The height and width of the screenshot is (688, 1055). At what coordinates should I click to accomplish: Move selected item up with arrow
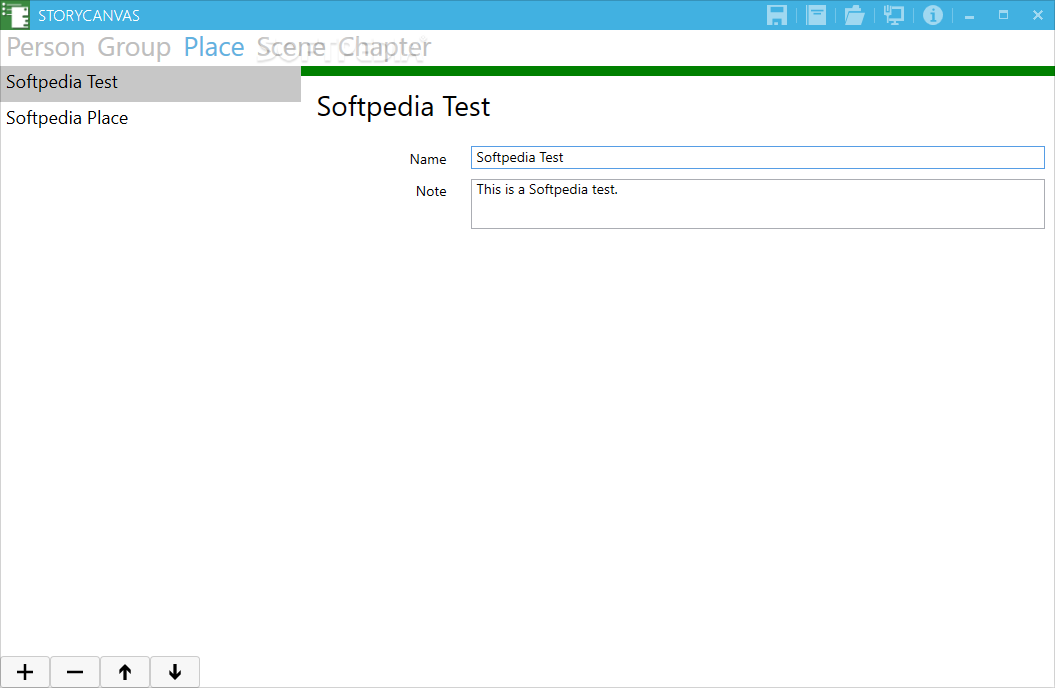[x=125, y=672]
